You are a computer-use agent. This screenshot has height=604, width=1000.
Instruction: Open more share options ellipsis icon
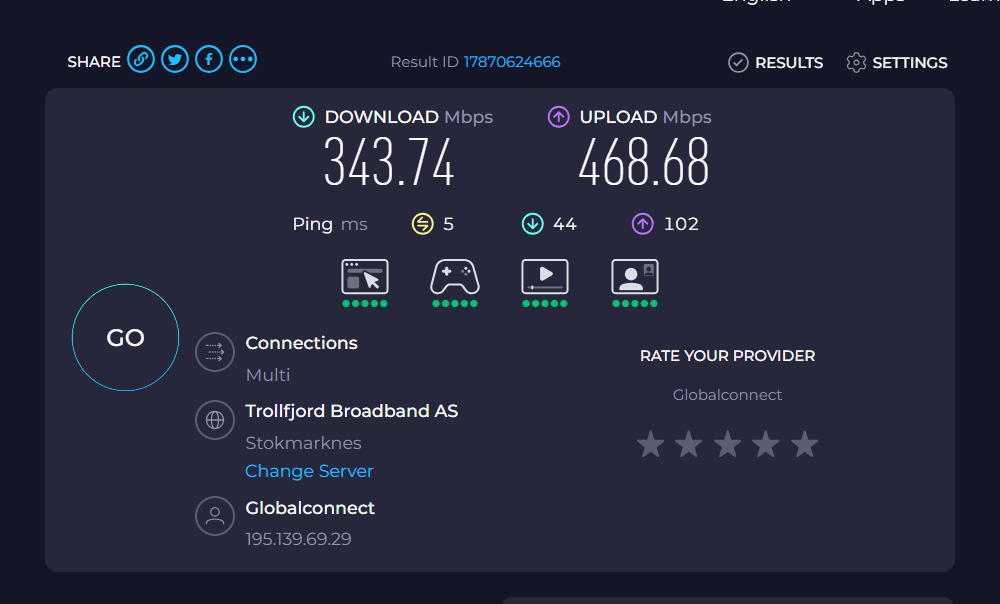243,60
